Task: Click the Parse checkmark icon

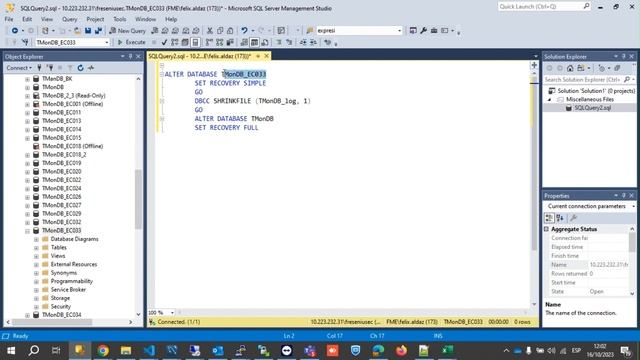Action: pyautogui.click(x=164, y=42)
